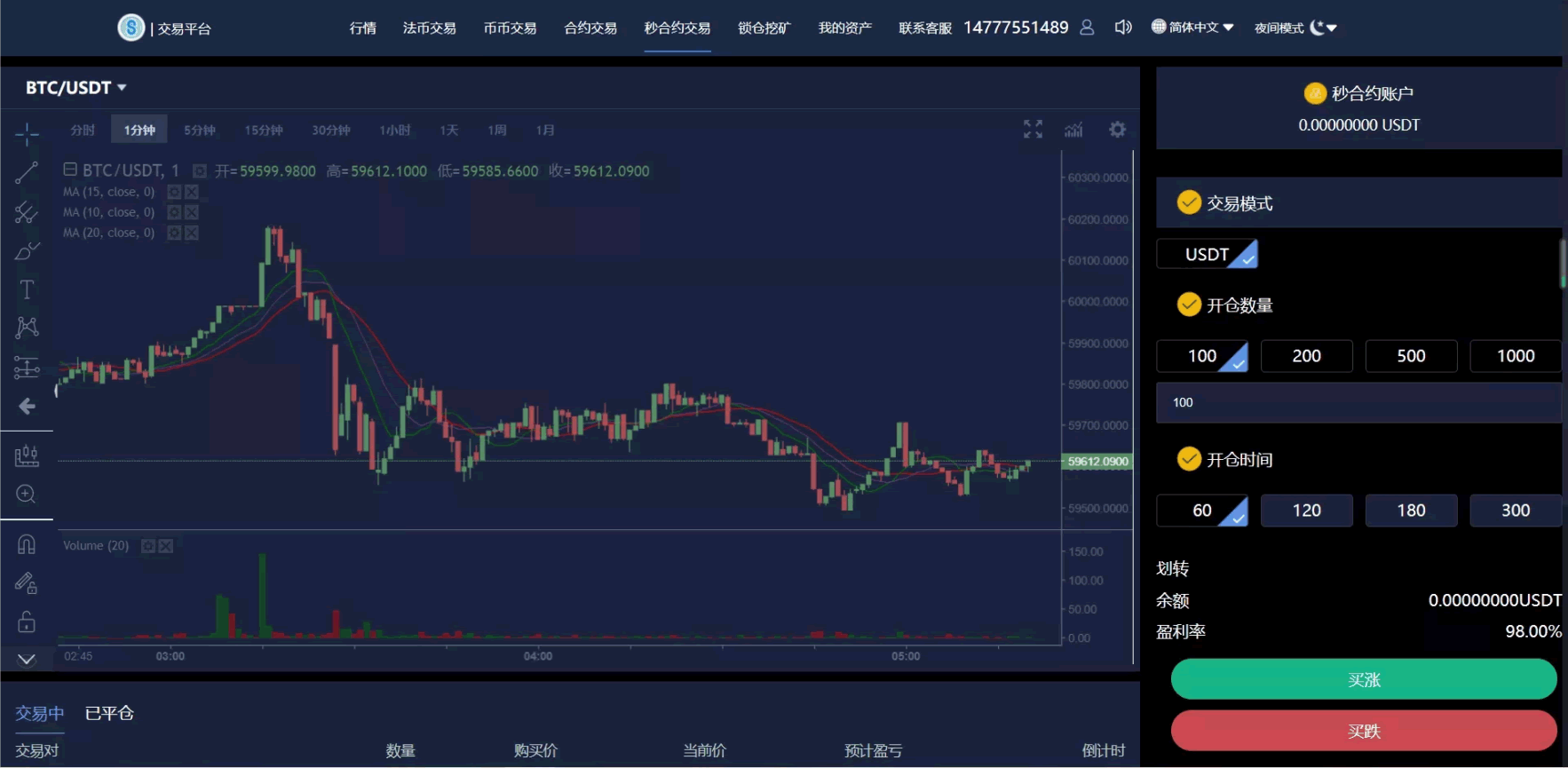Switch to the 已平仓 tab
Screen dimensions: 1568x768
click(x=109, y=713)
